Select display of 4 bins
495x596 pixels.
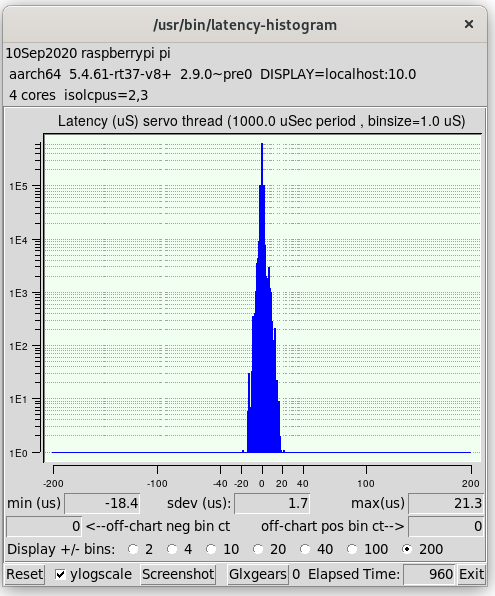(172, 549)
